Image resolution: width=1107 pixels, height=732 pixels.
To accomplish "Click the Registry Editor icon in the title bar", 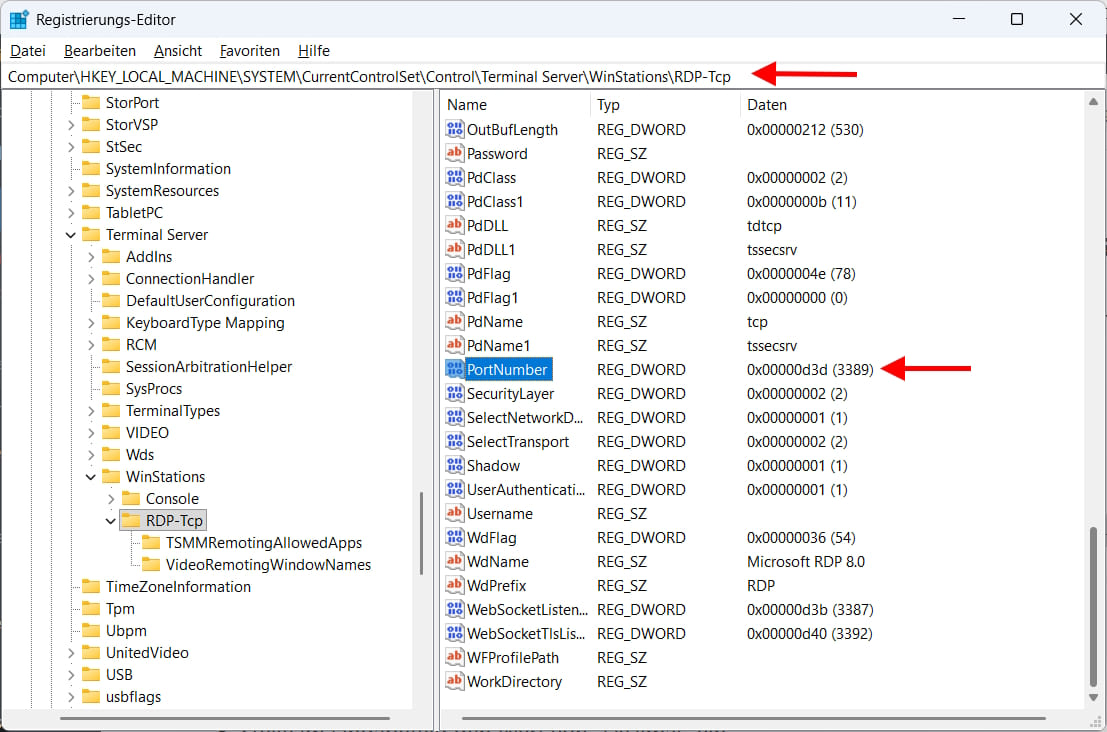I will tap(18, 18).
